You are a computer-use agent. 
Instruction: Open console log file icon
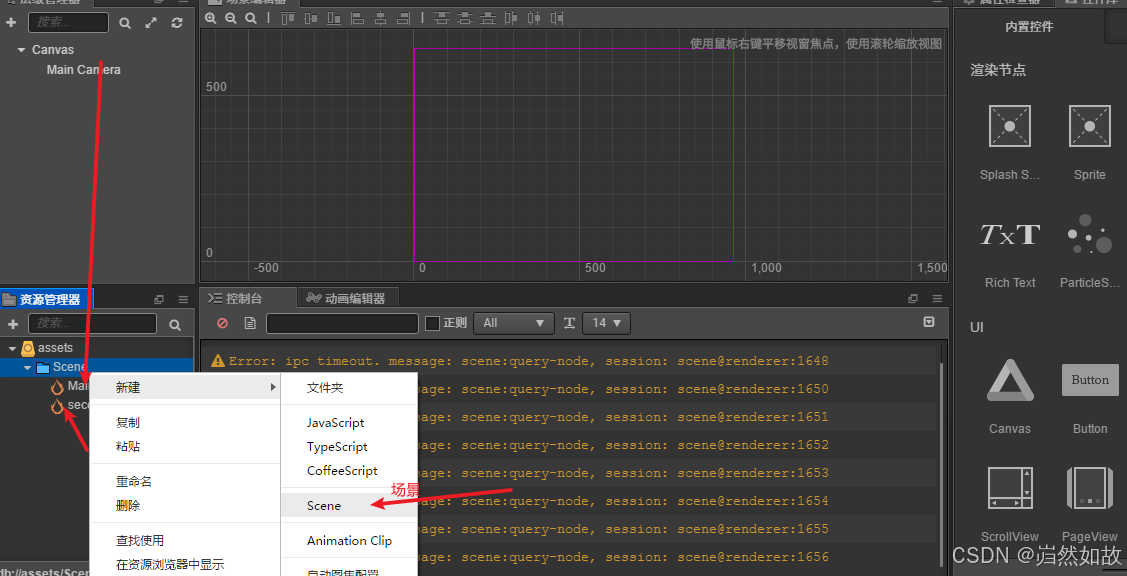click(x=250, y=324)
